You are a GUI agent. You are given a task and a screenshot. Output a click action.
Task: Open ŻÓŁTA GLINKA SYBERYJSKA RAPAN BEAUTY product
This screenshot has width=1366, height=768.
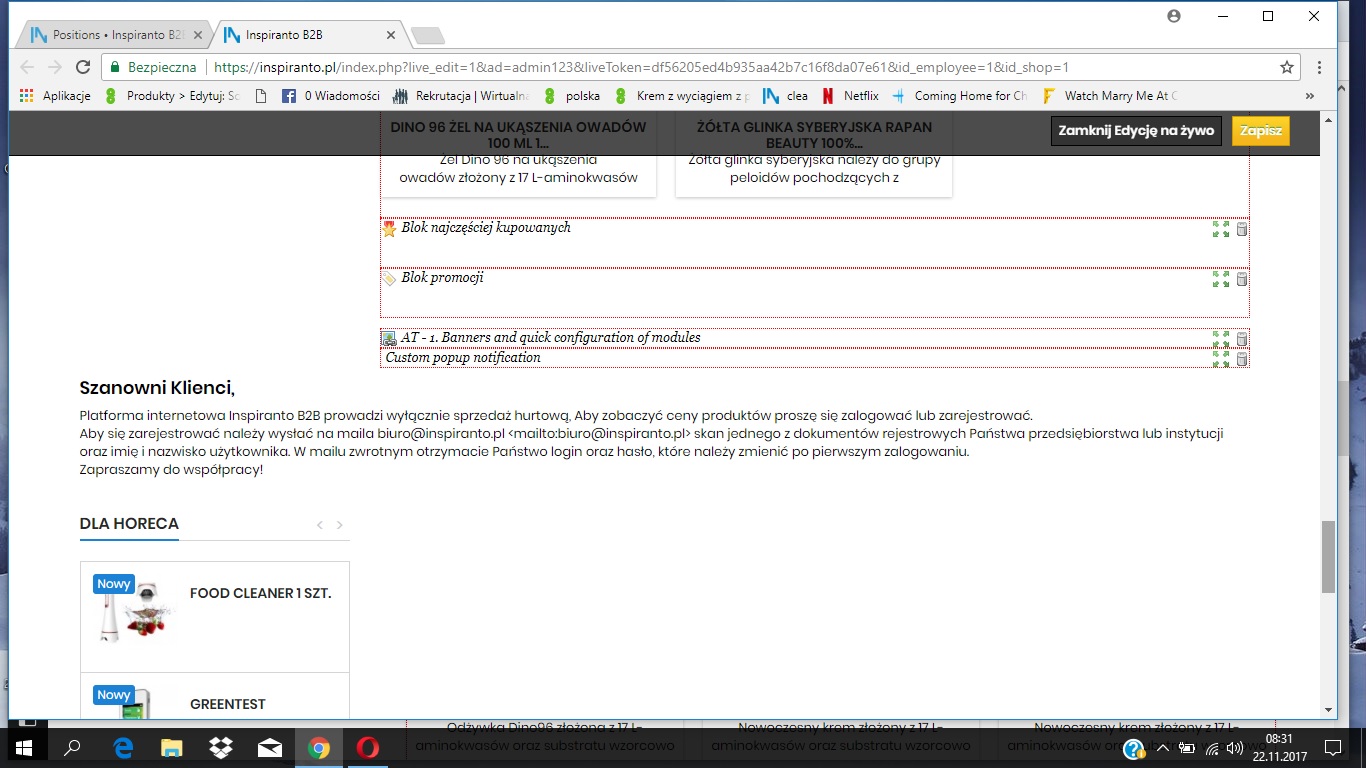814,135
